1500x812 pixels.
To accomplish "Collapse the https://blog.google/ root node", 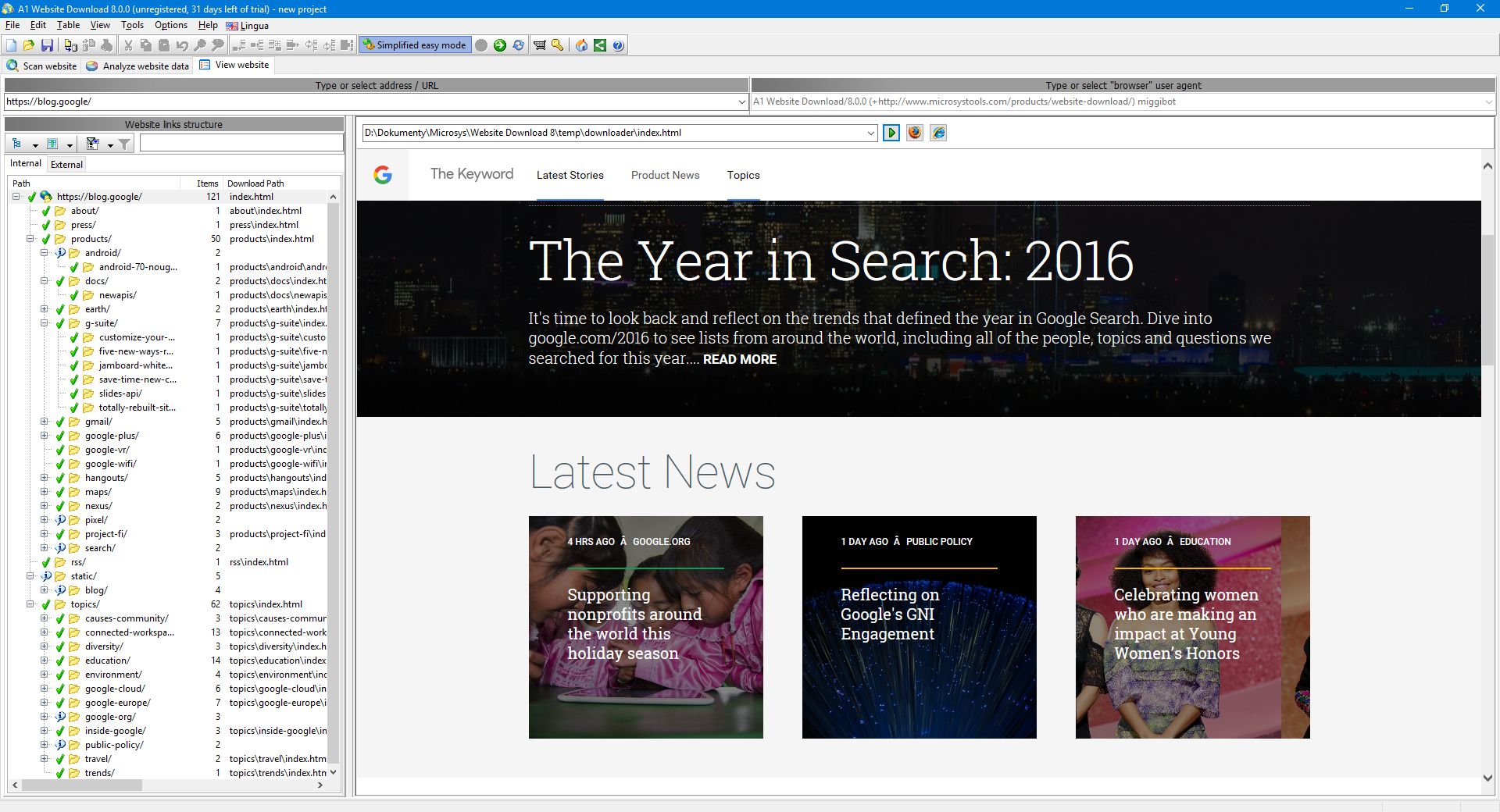I will tap(16, 197).
